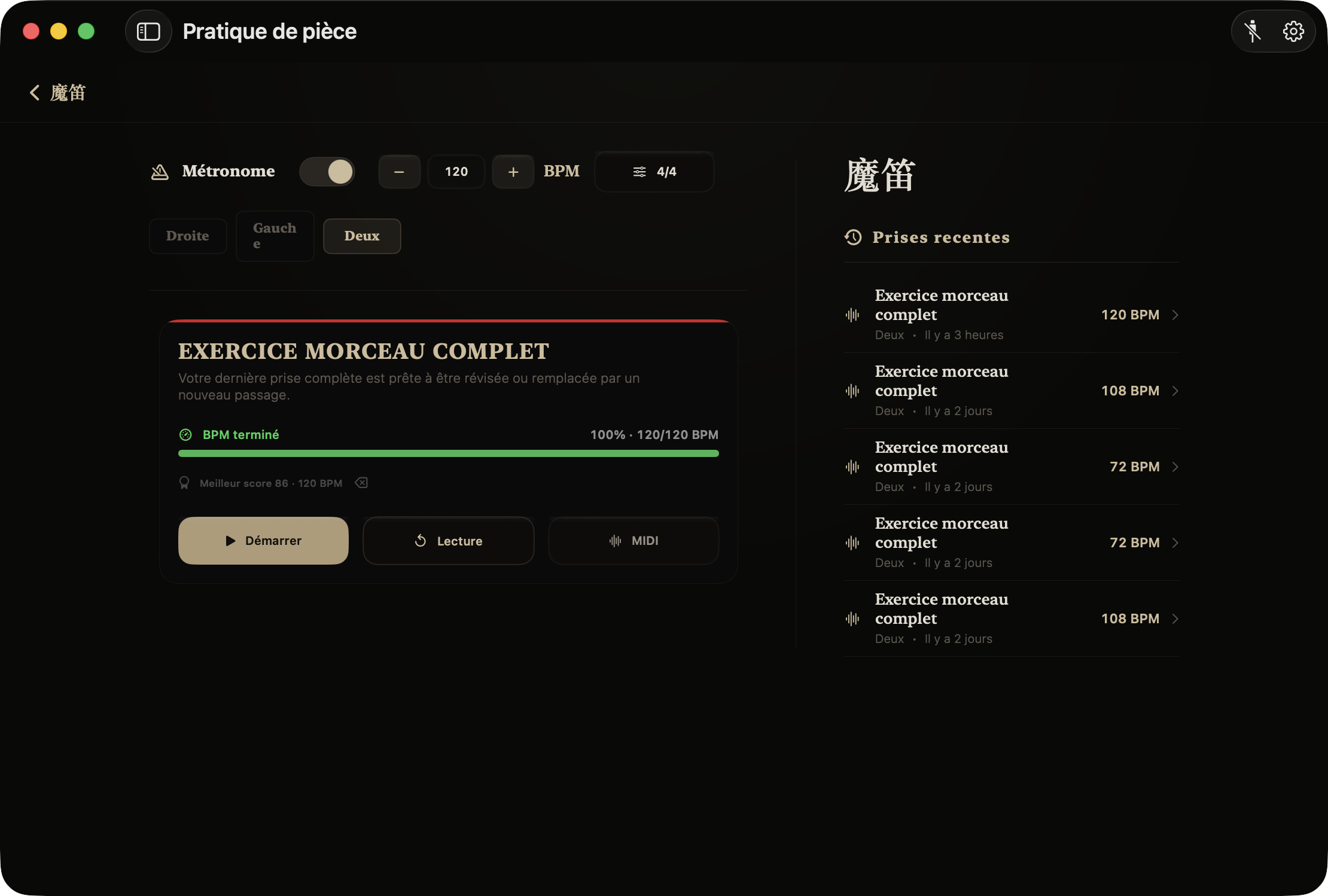
Task: Click the best score ribbon icon
Action: pyautogui.click(x=184, y=483)
